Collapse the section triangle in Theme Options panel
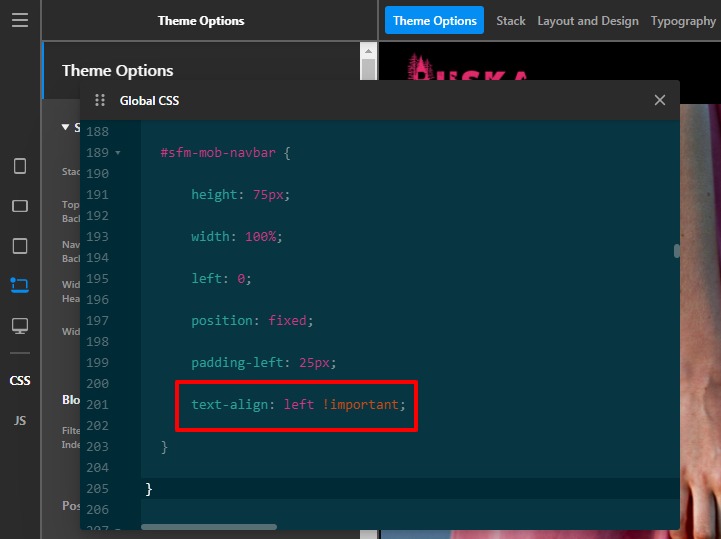Image resolution: width=721 pixels, height=539 pixels. [x=65, y=127]
